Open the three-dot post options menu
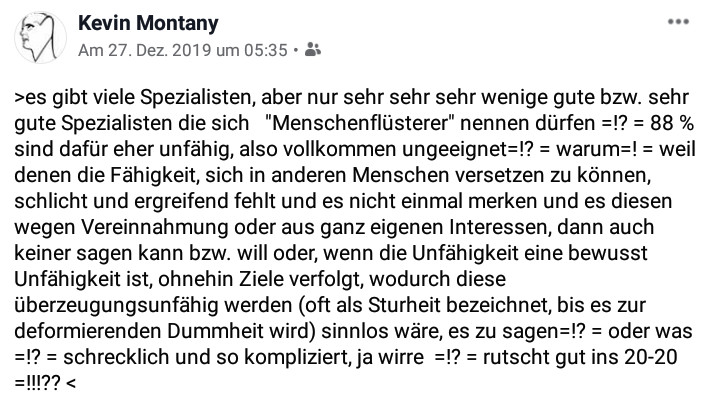The width and height of the screenshot is (709, 406). coord(678,22)
